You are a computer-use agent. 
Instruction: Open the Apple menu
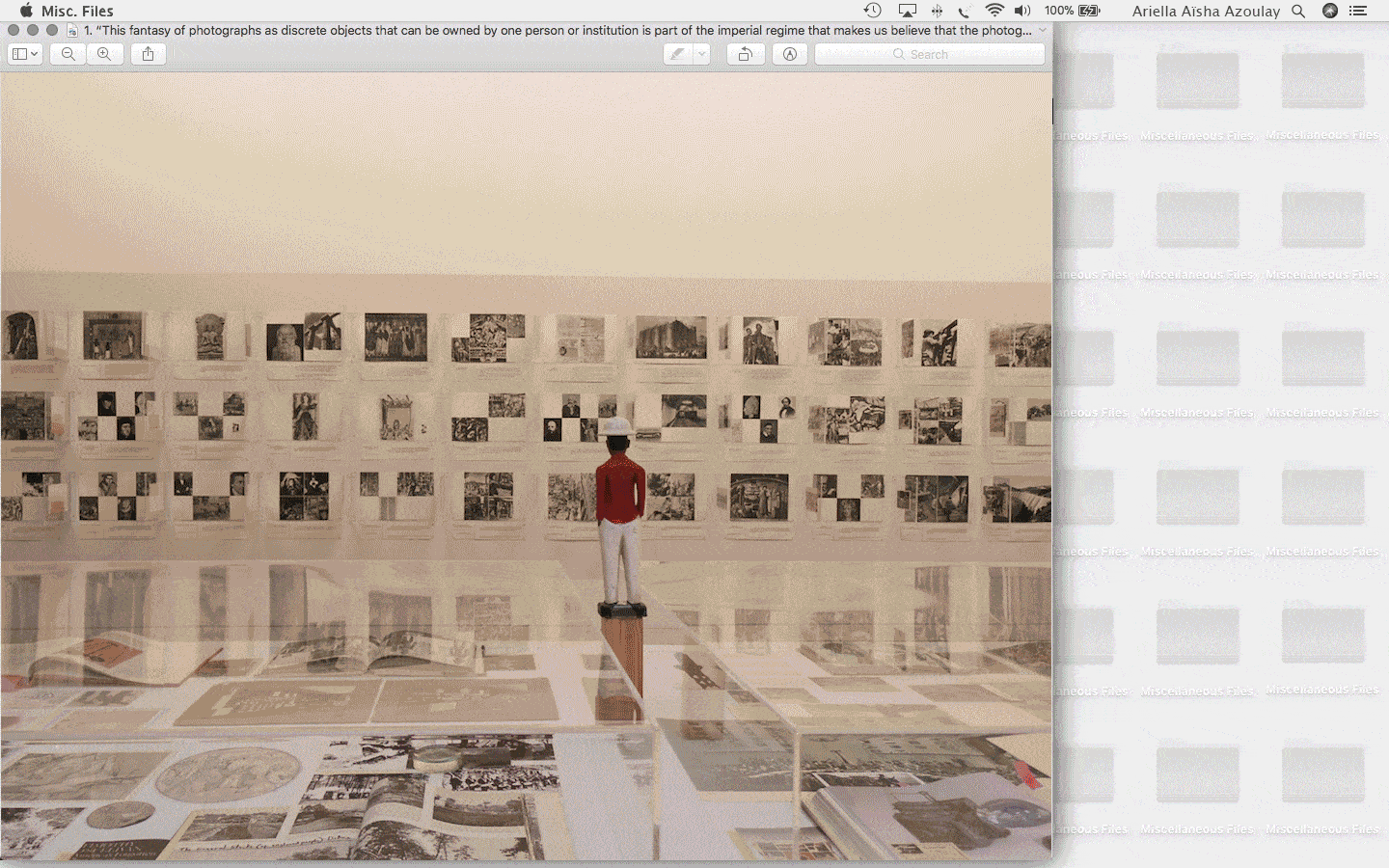(x=26, y=11)
